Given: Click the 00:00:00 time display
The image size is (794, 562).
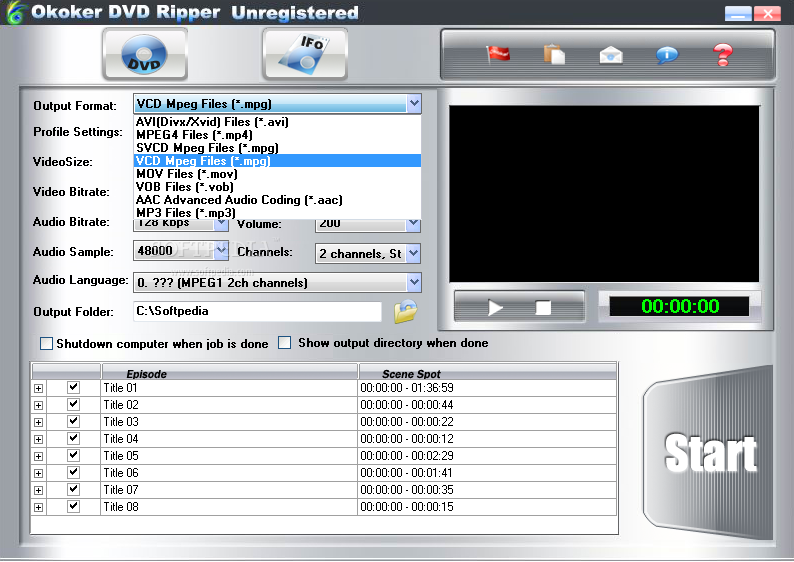Looking at the screenshot, I should 680,306.
